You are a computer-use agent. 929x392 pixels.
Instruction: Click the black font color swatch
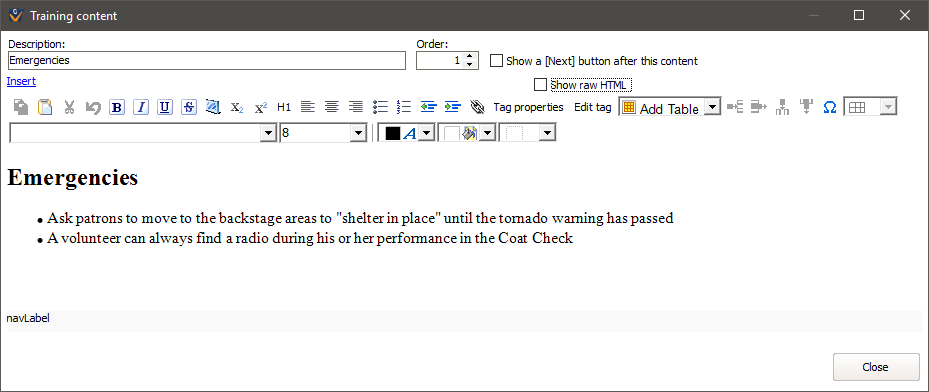tap(393, 134)
